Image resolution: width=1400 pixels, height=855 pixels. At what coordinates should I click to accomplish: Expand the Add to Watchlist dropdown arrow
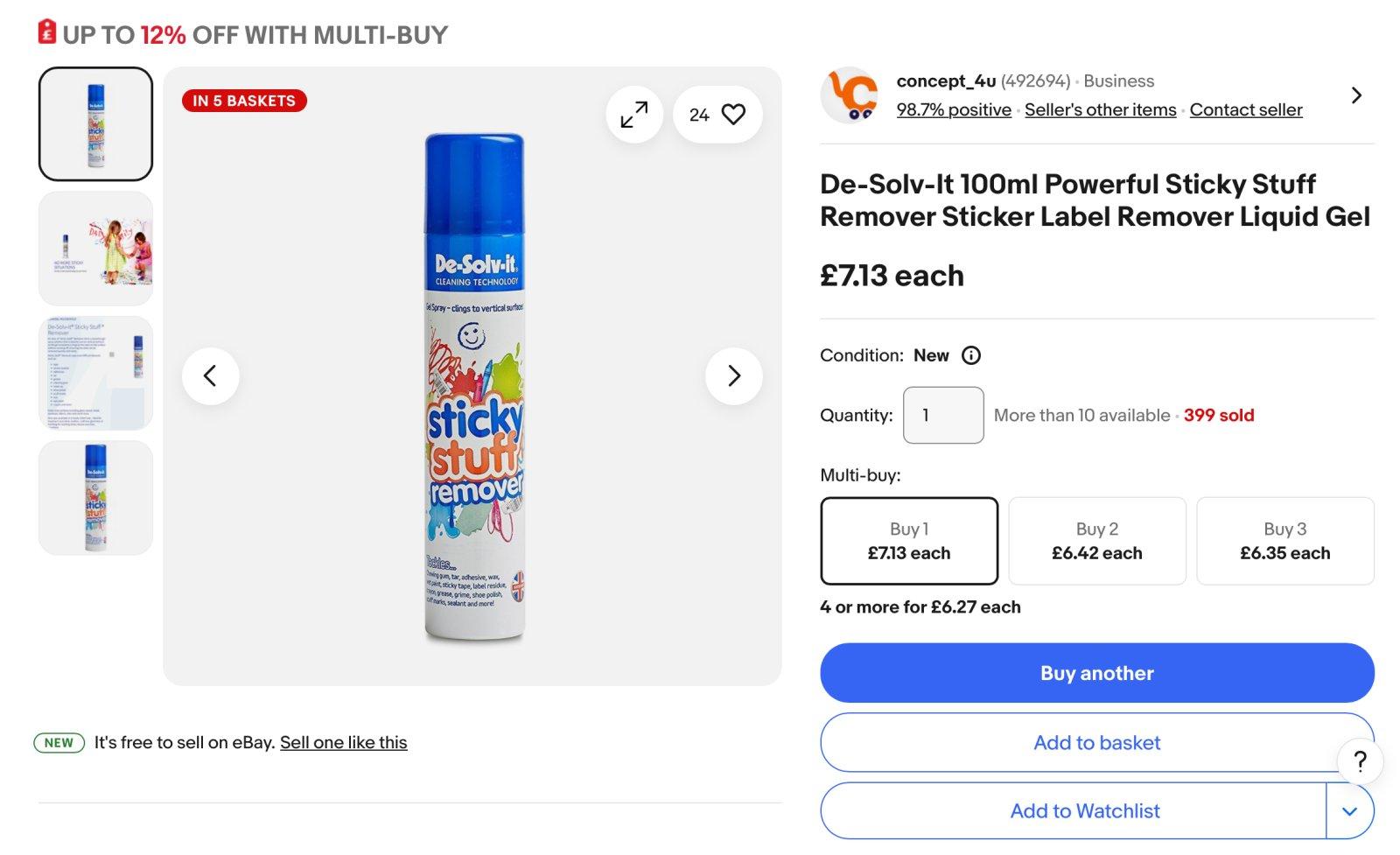click(x=1349, y=811)
